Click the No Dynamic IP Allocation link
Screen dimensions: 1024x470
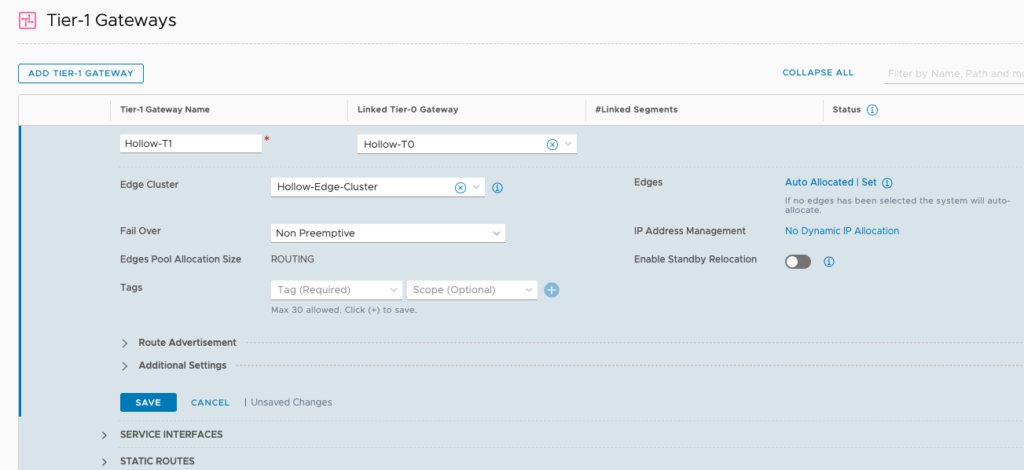[x=841, y=231]
